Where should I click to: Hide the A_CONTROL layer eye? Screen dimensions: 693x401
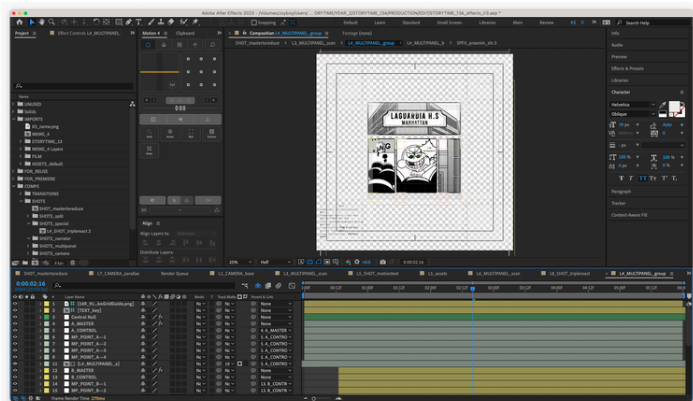(15, 330)
